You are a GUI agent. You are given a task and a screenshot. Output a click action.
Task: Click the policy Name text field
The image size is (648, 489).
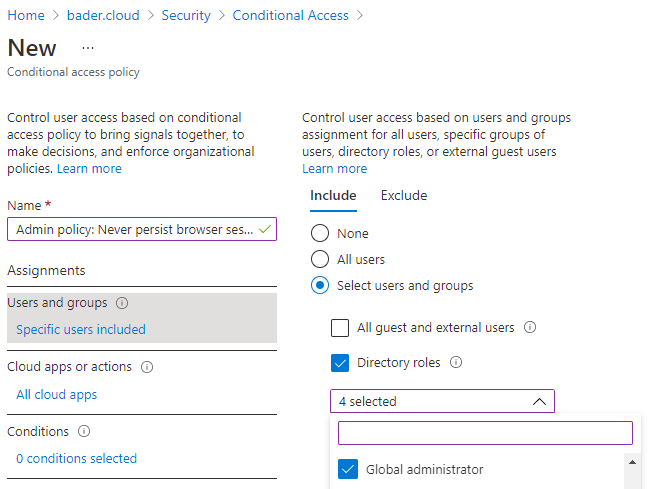pyautogui.click(x=135, y=229)
